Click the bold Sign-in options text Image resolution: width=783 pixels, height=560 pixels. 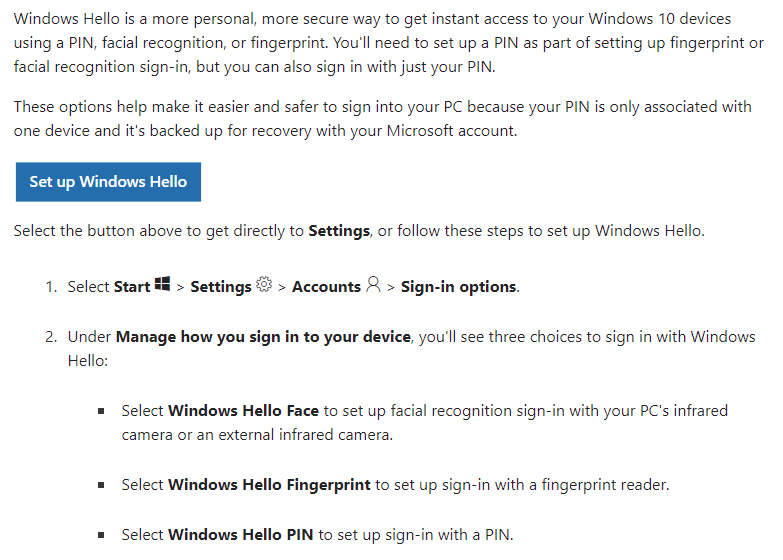(x=458, y=287)
